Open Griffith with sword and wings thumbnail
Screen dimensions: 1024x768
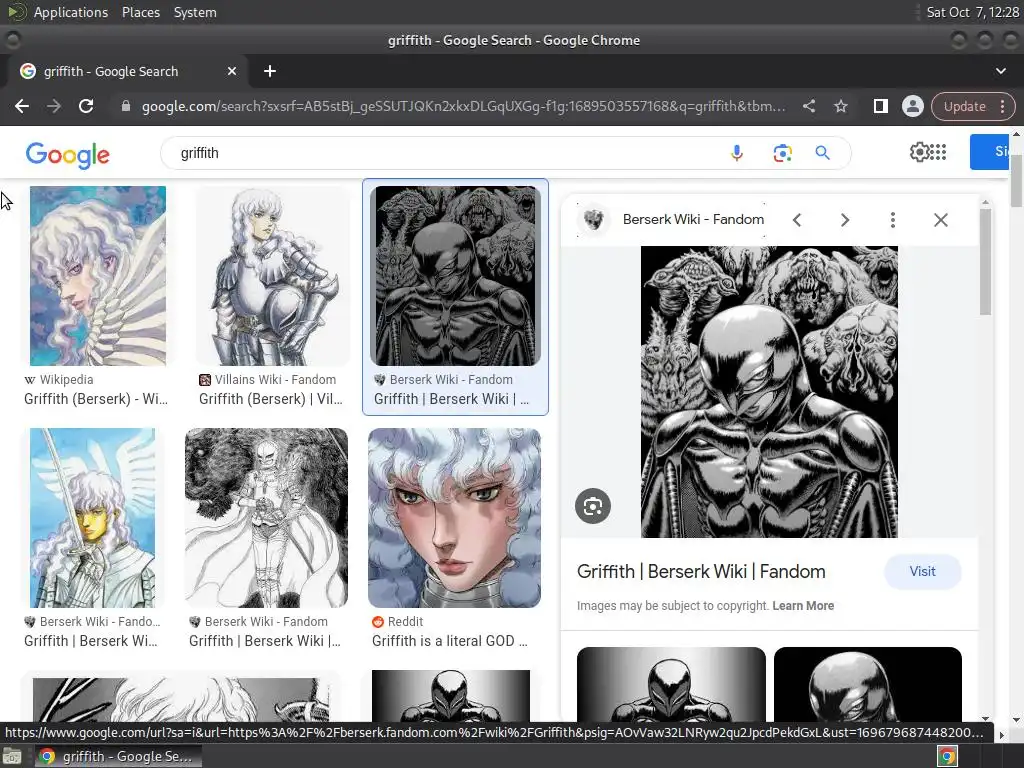[x=93, y=518]
